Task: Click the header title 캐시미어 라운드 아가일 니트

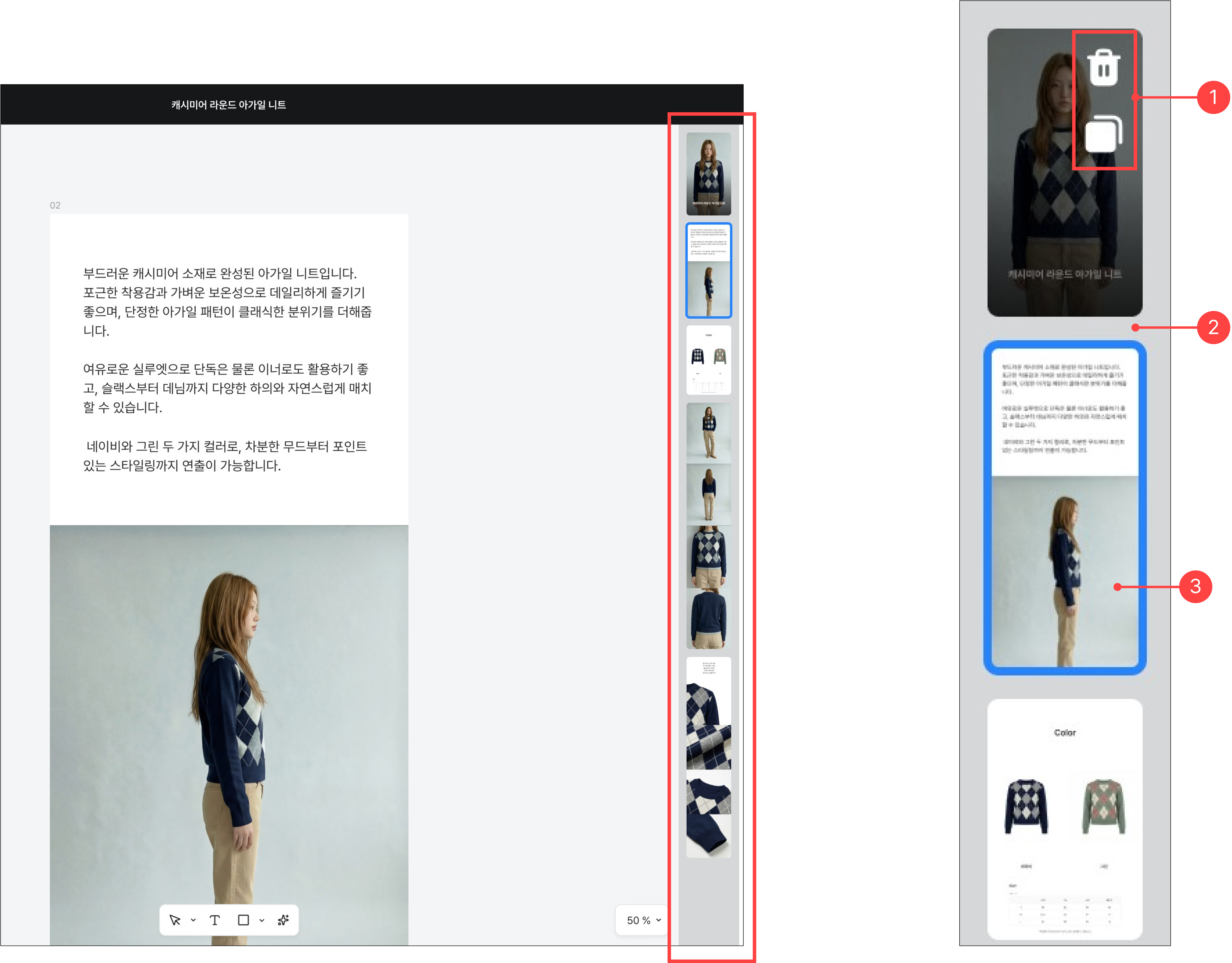Action: pyautogui.click(x=228, y=105)
